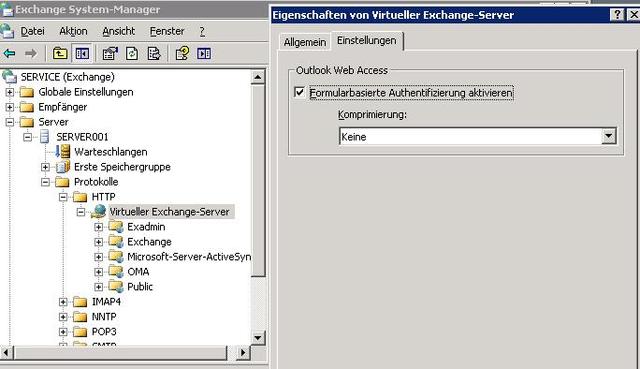This screenshot has width=640, height=369.
Task: Click the HTTP folder icon
Action: point(80,197)
